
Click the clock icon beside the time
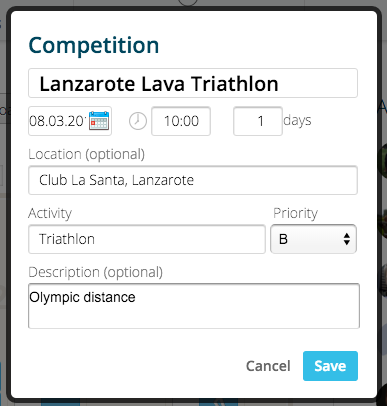point(138,121)
